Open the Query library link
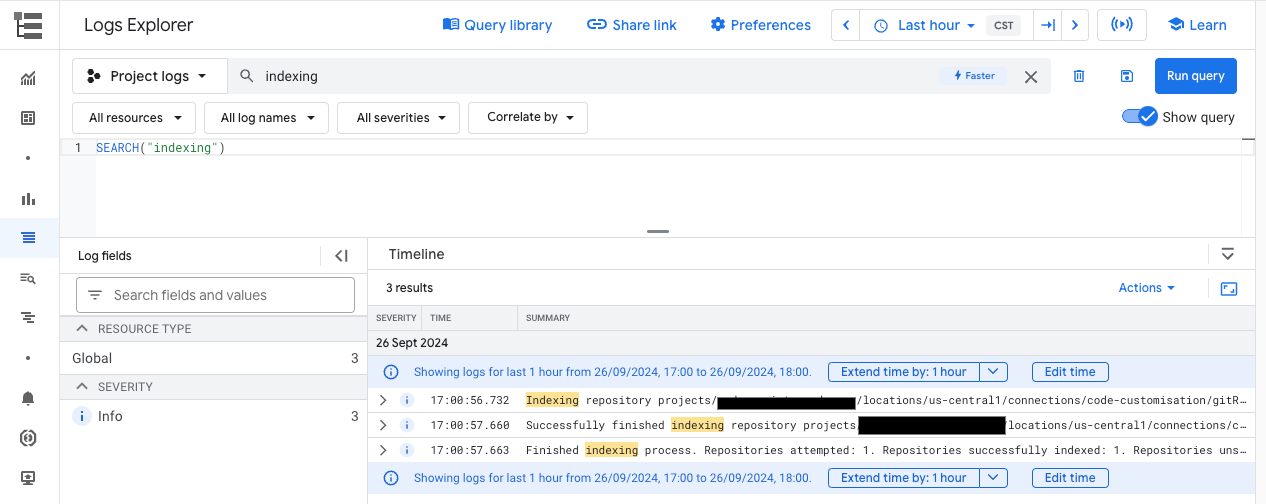This screenshot has width=1266, height=504. pos(497,25)
